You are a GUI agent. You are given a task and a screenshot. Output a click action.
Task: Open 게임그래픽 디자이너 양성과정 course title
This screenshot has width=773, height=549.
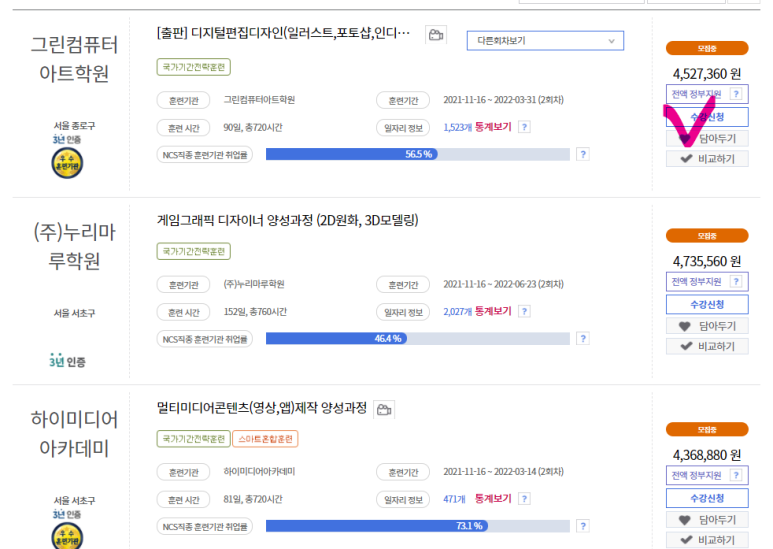287,220
